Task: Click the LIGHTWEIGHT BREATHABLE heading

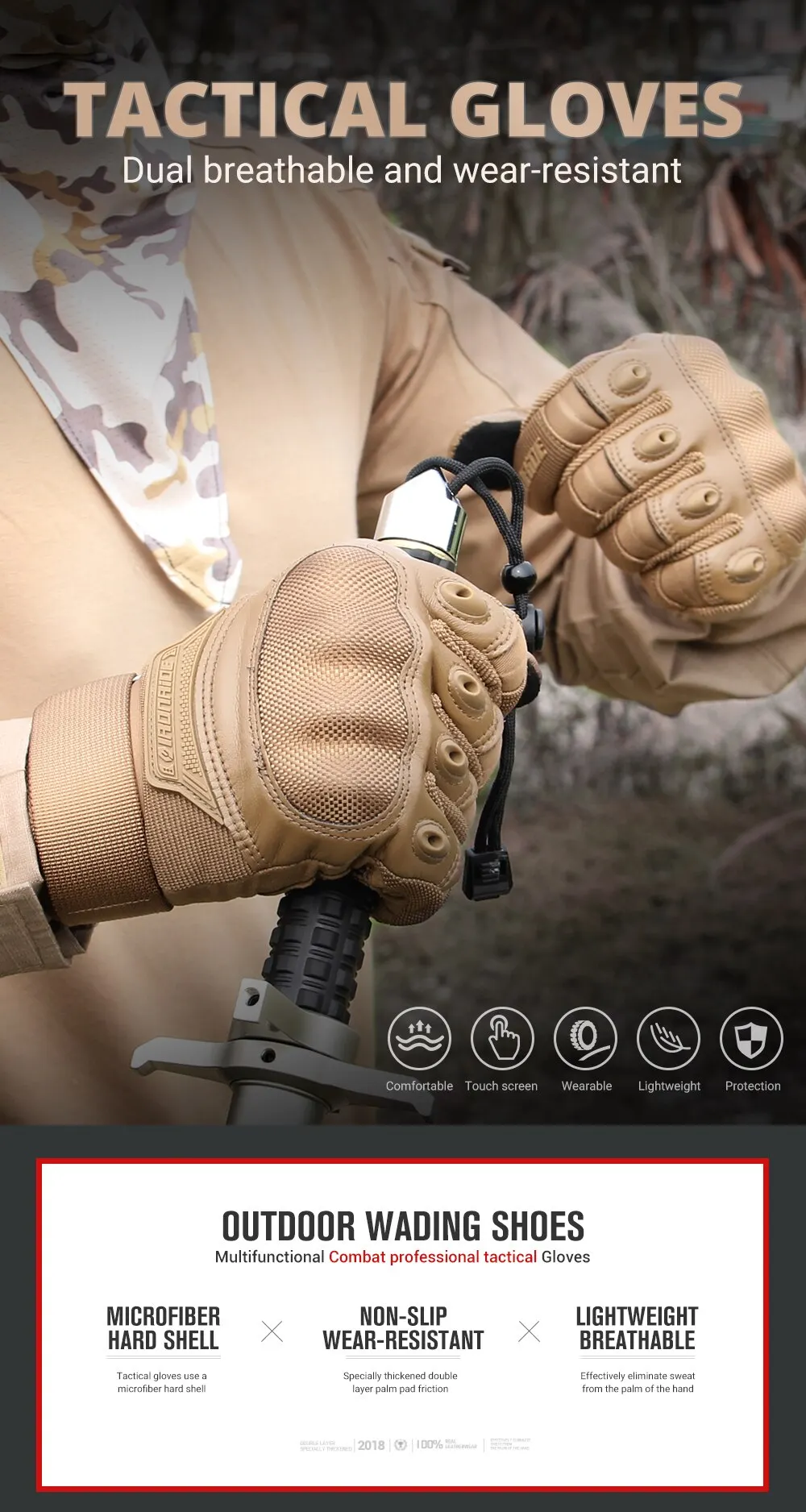Action: pyautogui.click(x=637, y=1328)
